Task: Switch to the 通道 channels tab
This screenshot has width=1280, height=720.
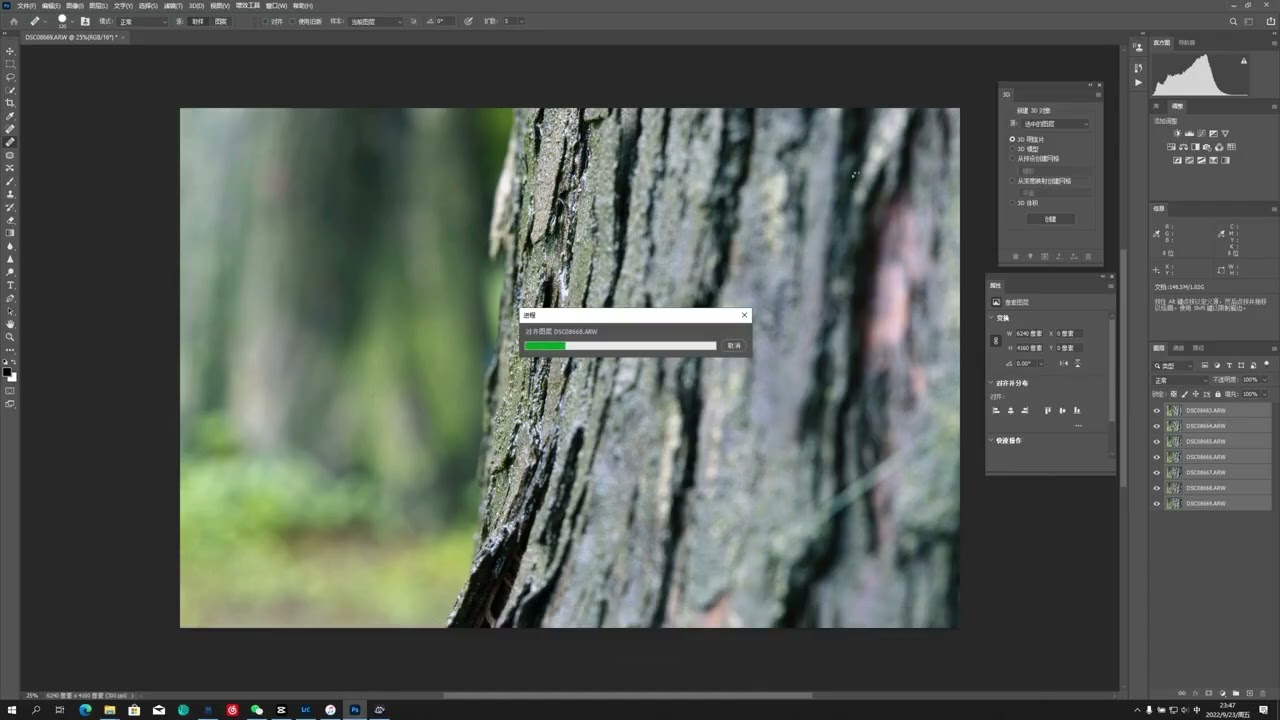Action: click(1178, 348)
